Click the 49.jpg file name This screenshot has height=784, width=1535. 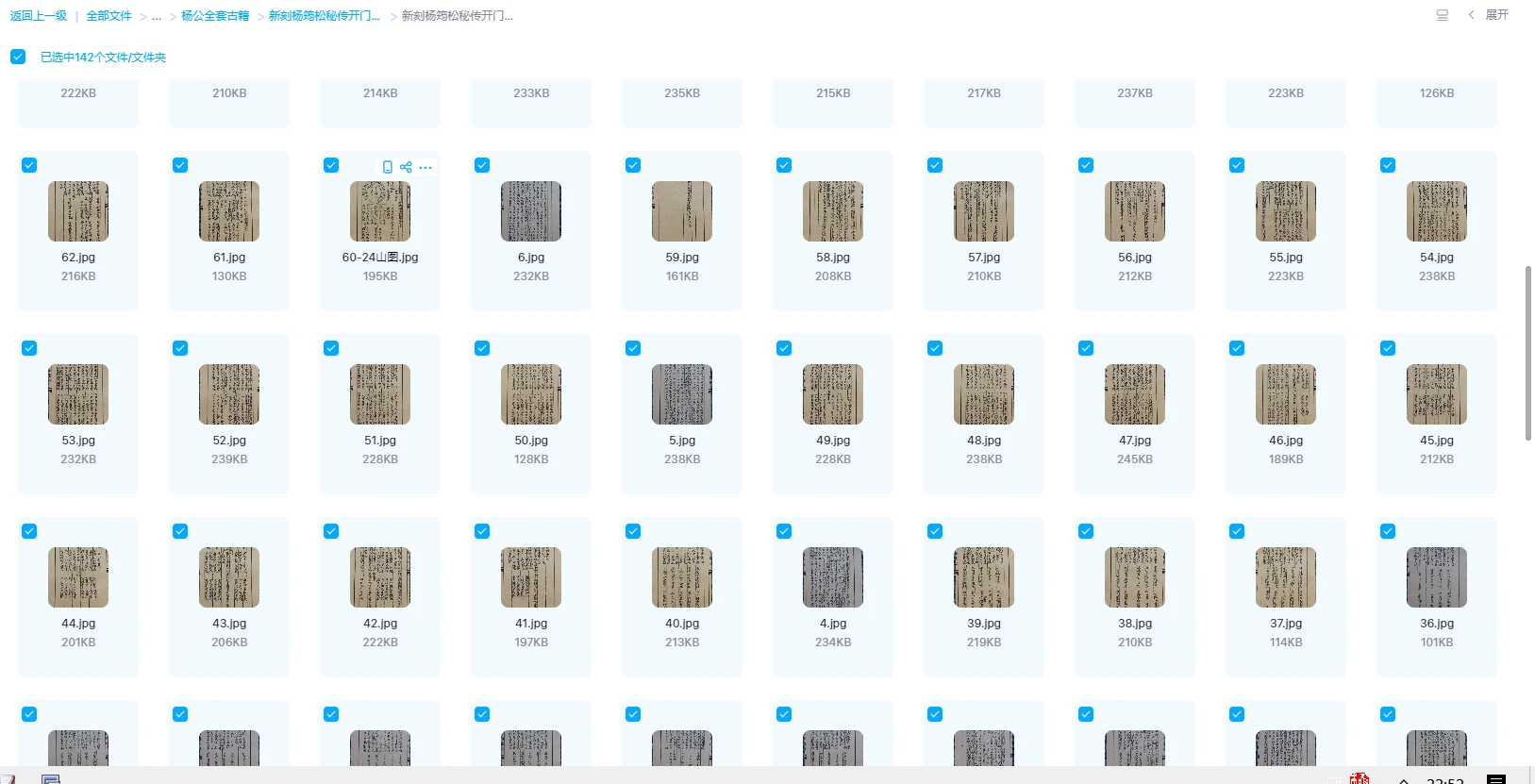click(833, 441)
